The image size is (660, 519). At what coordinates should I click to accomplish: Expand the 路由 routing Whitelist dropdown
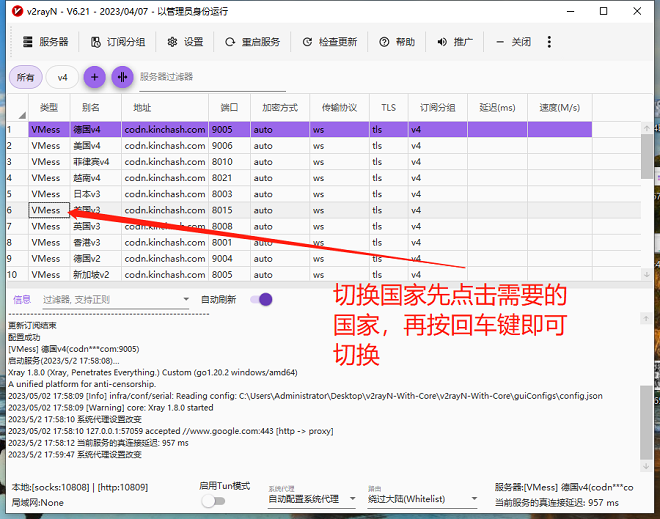click(412, 499)
